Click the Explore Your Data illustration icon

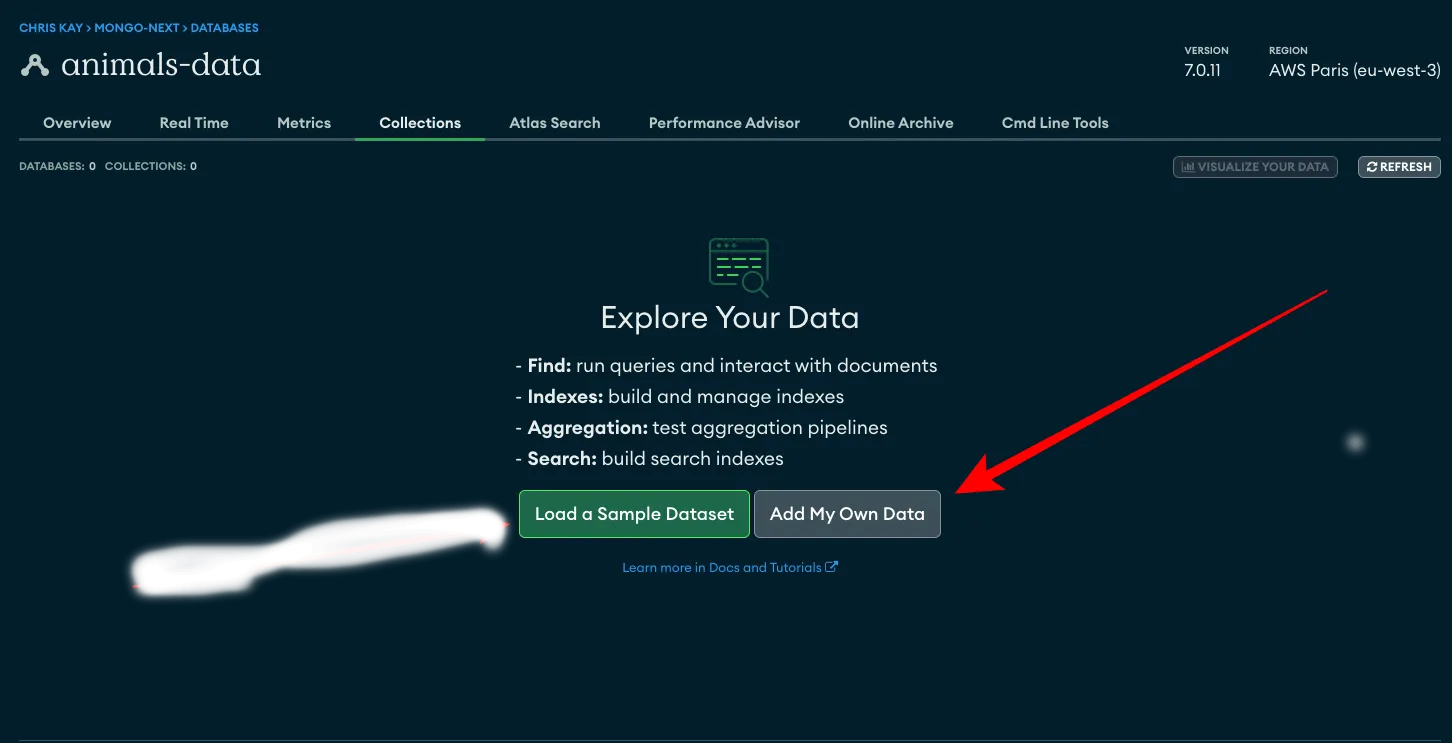pyautogui.click(x=739, y=268)
